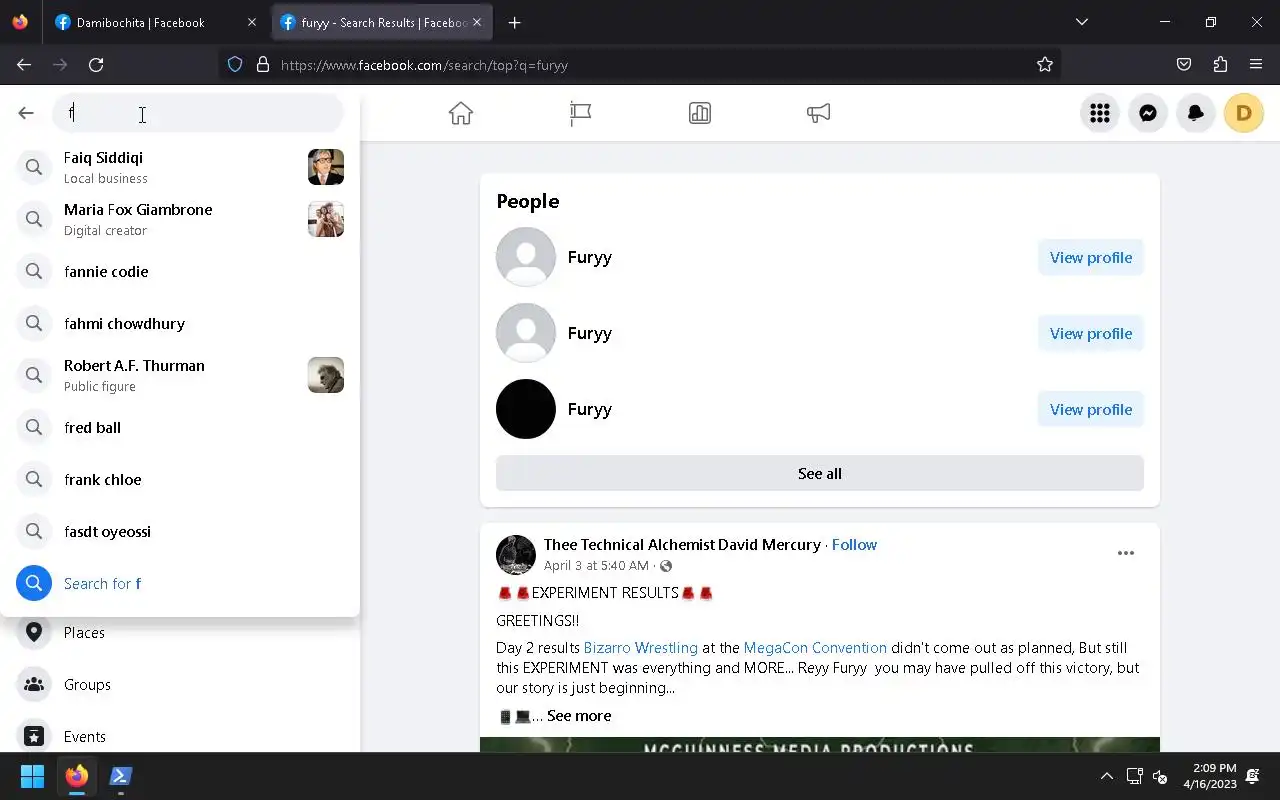Viewport: 1280px width, 800px height.
Task: Click the volume muted tray icon
Action: pyautogui.click(x=1160, y=776)
